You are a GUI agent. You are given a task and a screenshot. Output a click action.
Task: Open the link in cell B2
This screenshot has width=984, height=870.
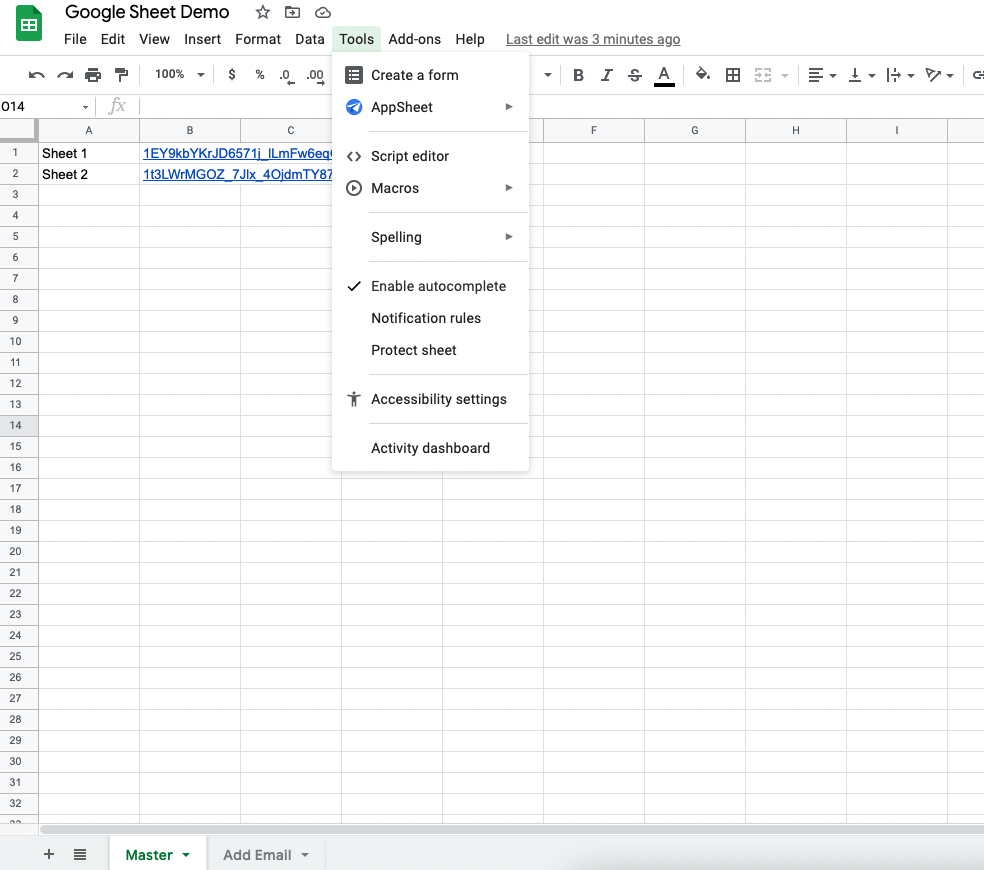click(237, 175)
